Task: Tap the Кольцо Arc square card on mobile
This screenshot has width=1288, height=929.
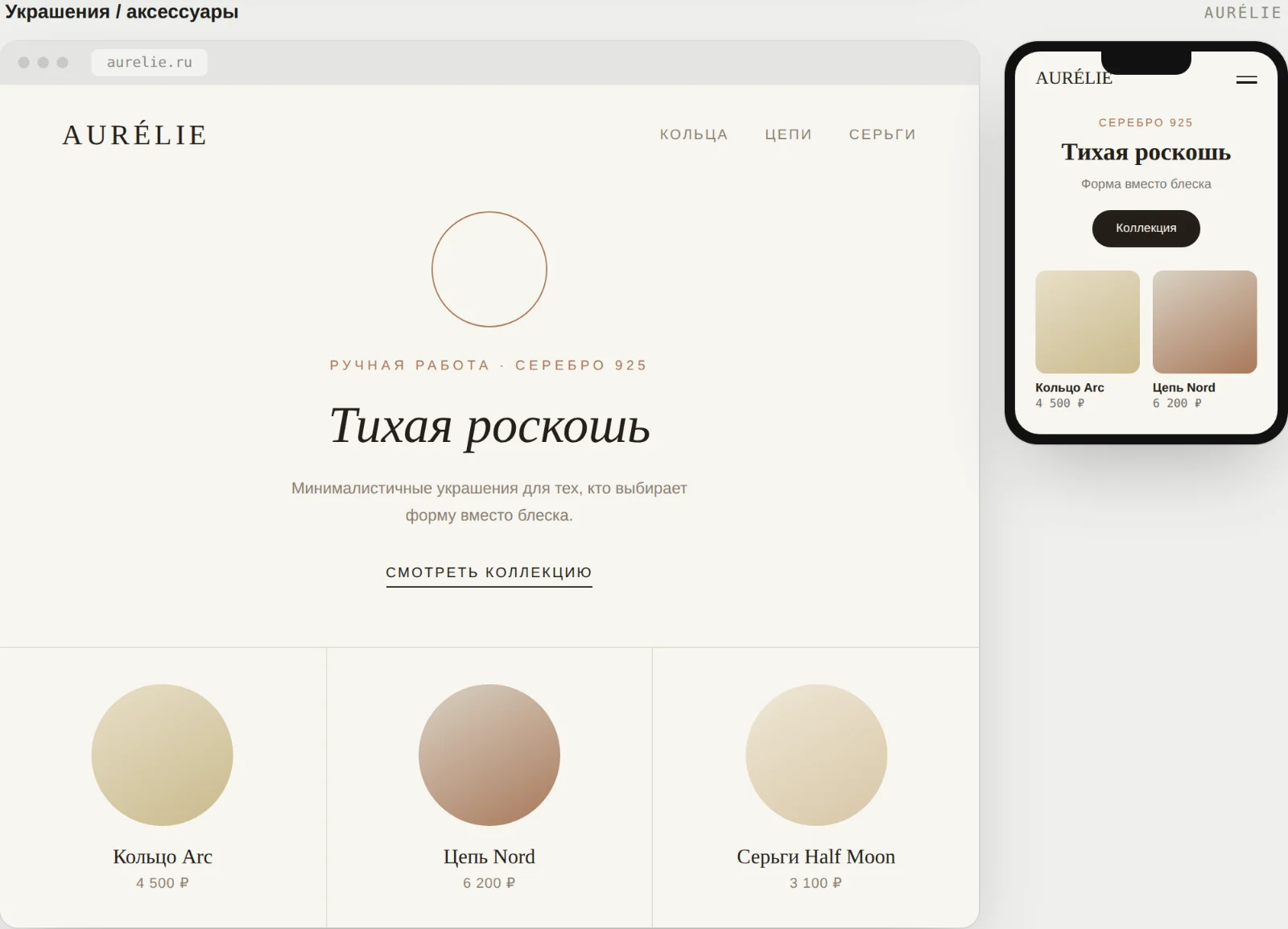Action: point(1088,322)
